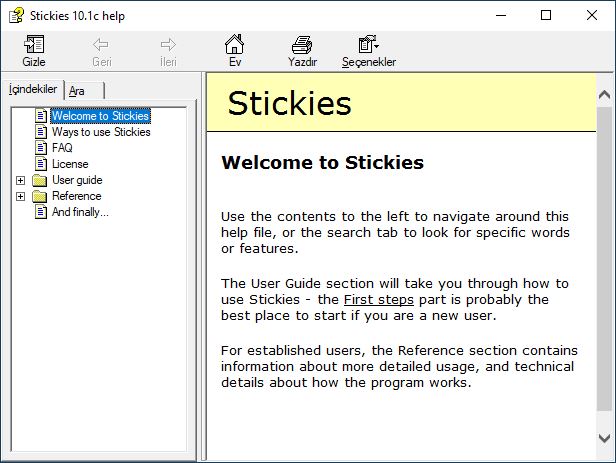Image resolution: width=616 pixels, height=463 pixels.
Task: Go forward with the İleri arrow
Action: pos(168,51)
